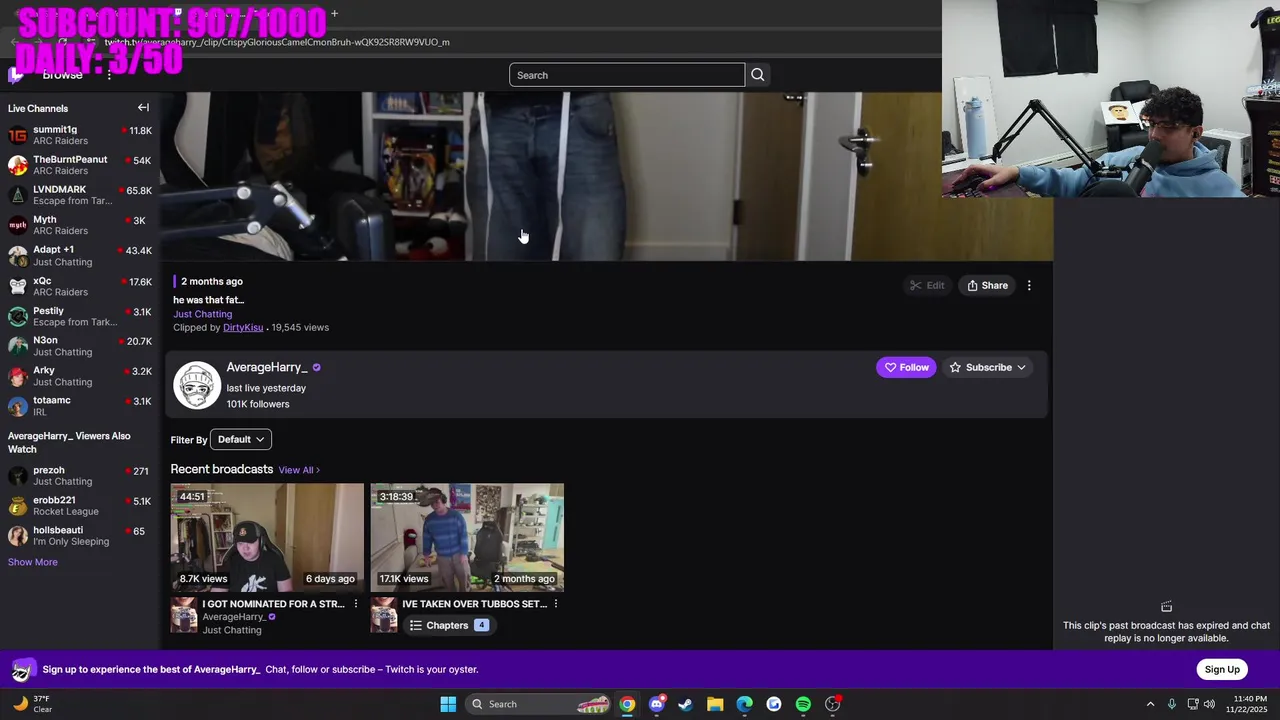Collapse the Live Channels sidebar arrow
Viewport: 1280px width, 720px height.
[x=143, y=108]
